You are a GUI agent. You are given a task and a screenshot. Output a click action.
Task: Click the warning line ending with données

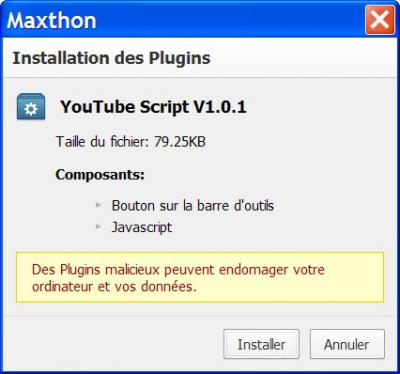(x=114, y=287)
